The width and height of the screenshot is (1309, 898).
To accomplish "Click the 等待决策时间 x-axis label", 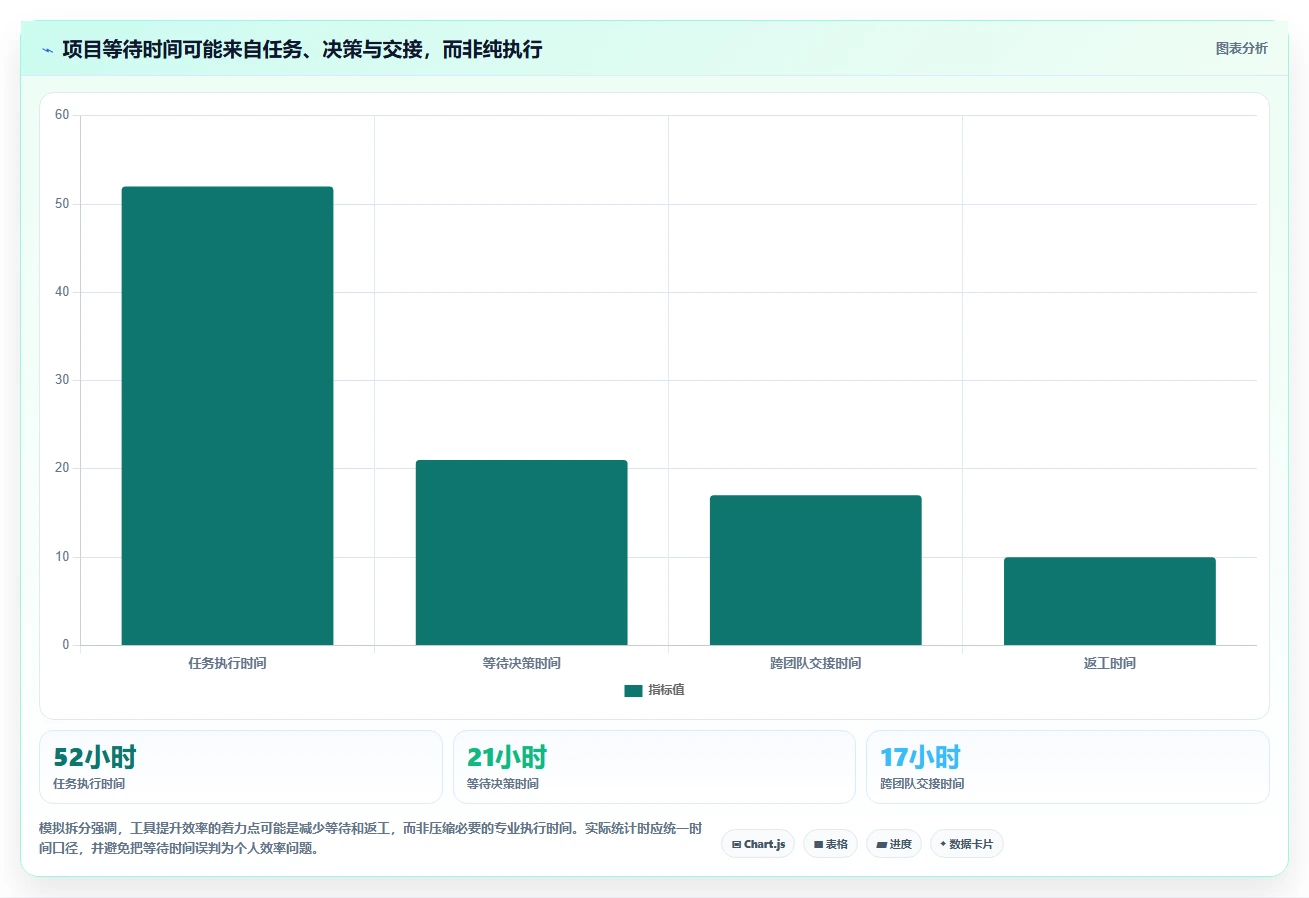I will (521, 663).
